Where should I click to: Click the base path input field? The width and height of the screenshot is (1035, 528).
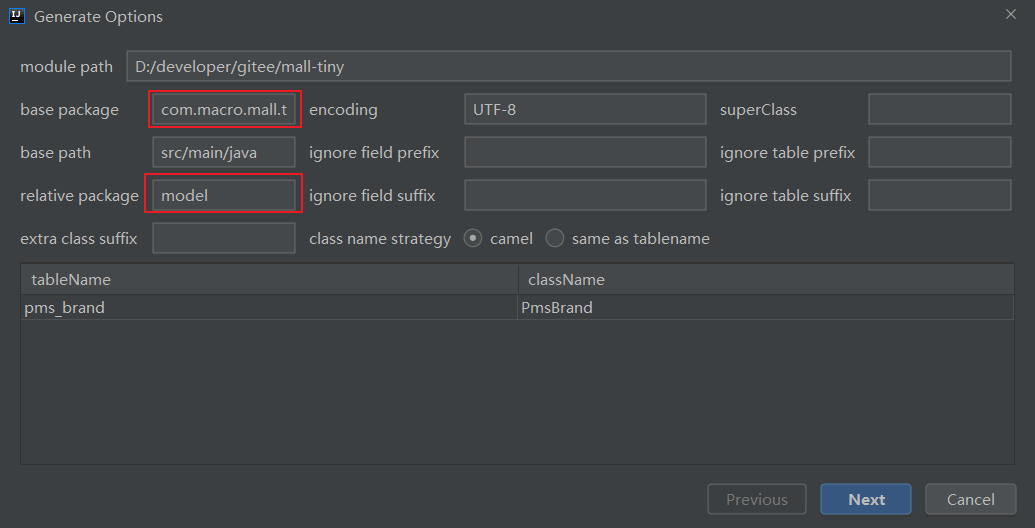click(224, 152)
